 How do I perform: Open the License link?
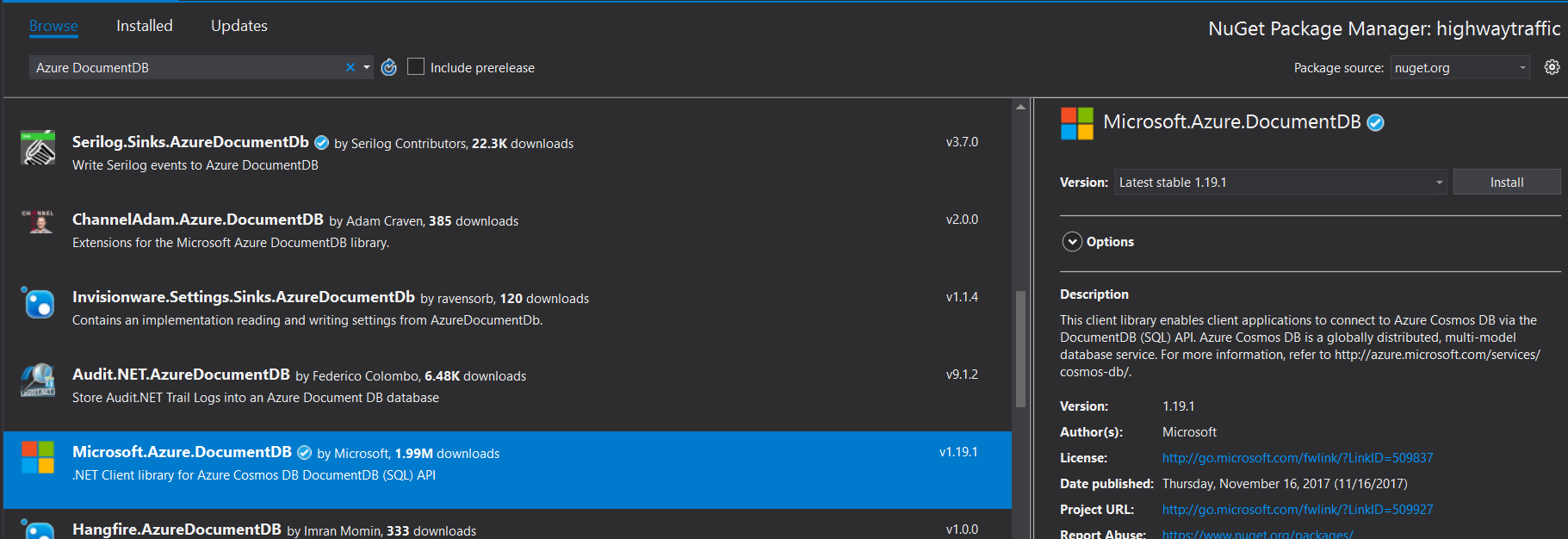1298,458
